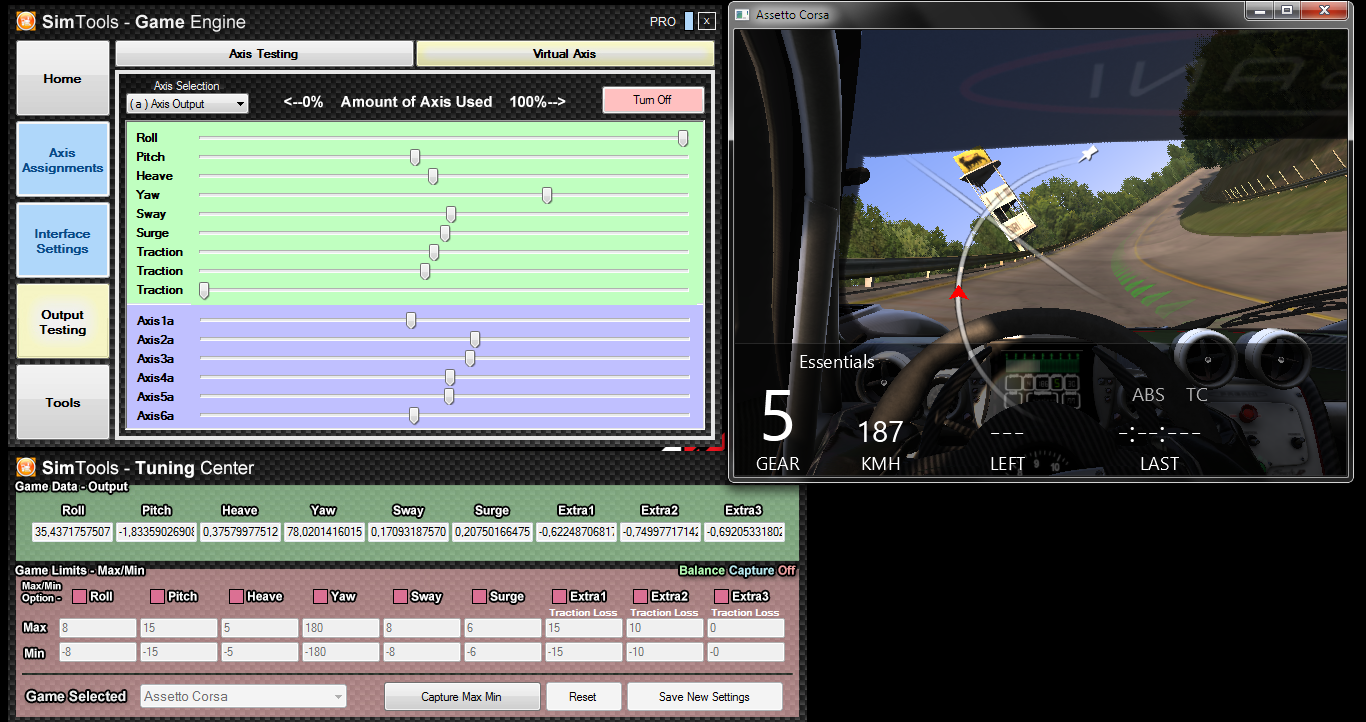Open Interface Settings section
Viewport: 1366px width, 722px height.
coord(63,241)
